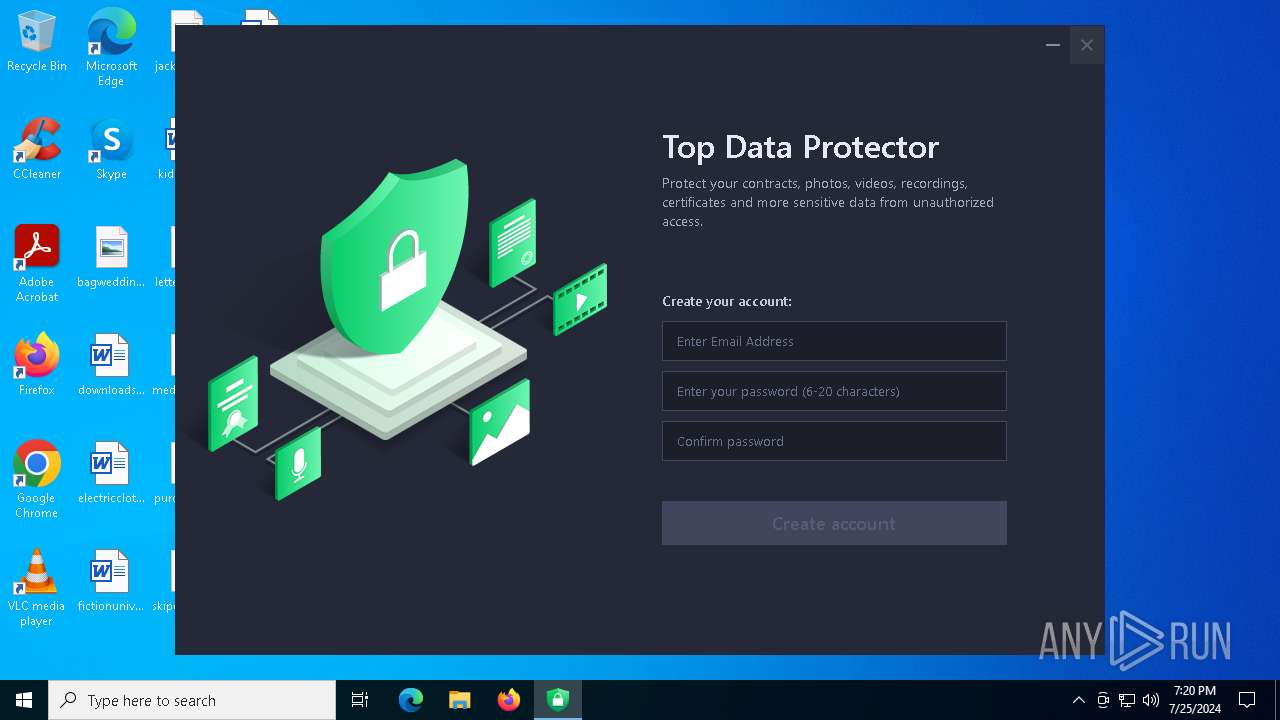Click the Enter Email Address field
The height and width of the screenshot is (720, 1280).
pyautogui.click(x=834, y=341)
